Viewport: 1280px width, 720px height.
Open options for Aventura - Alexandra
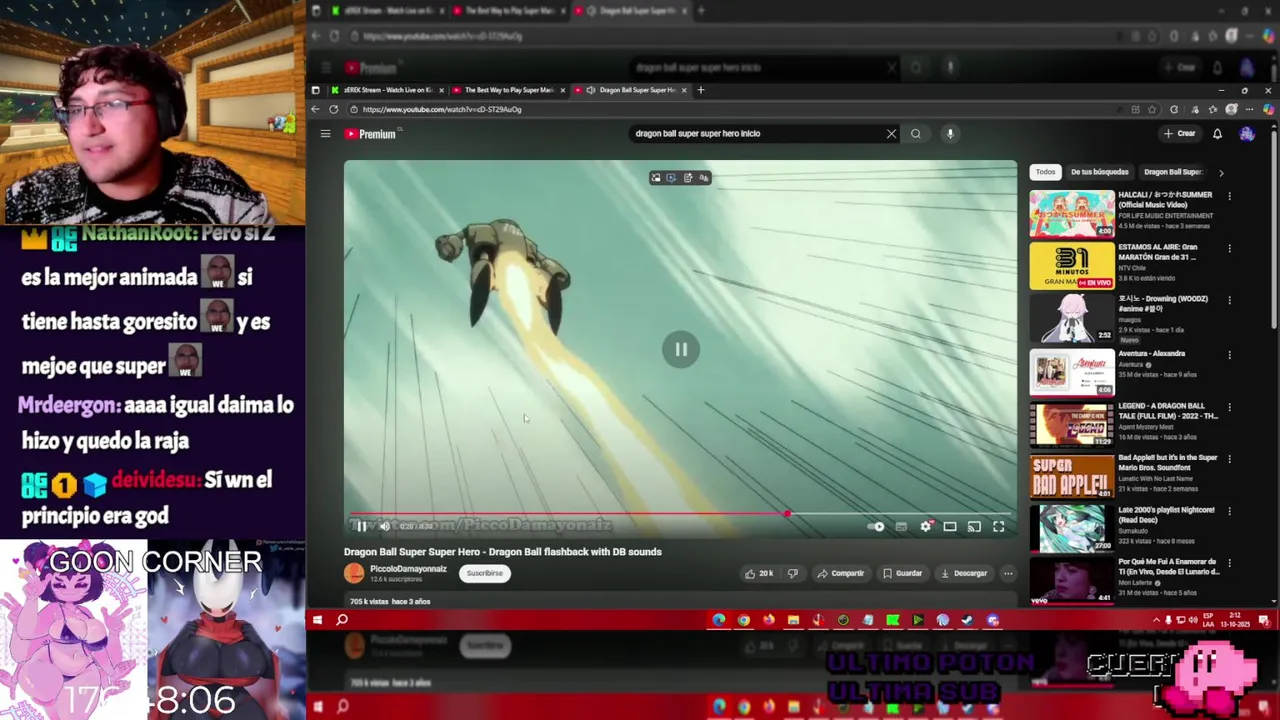pyautogui.click(x=1229, y=355)
